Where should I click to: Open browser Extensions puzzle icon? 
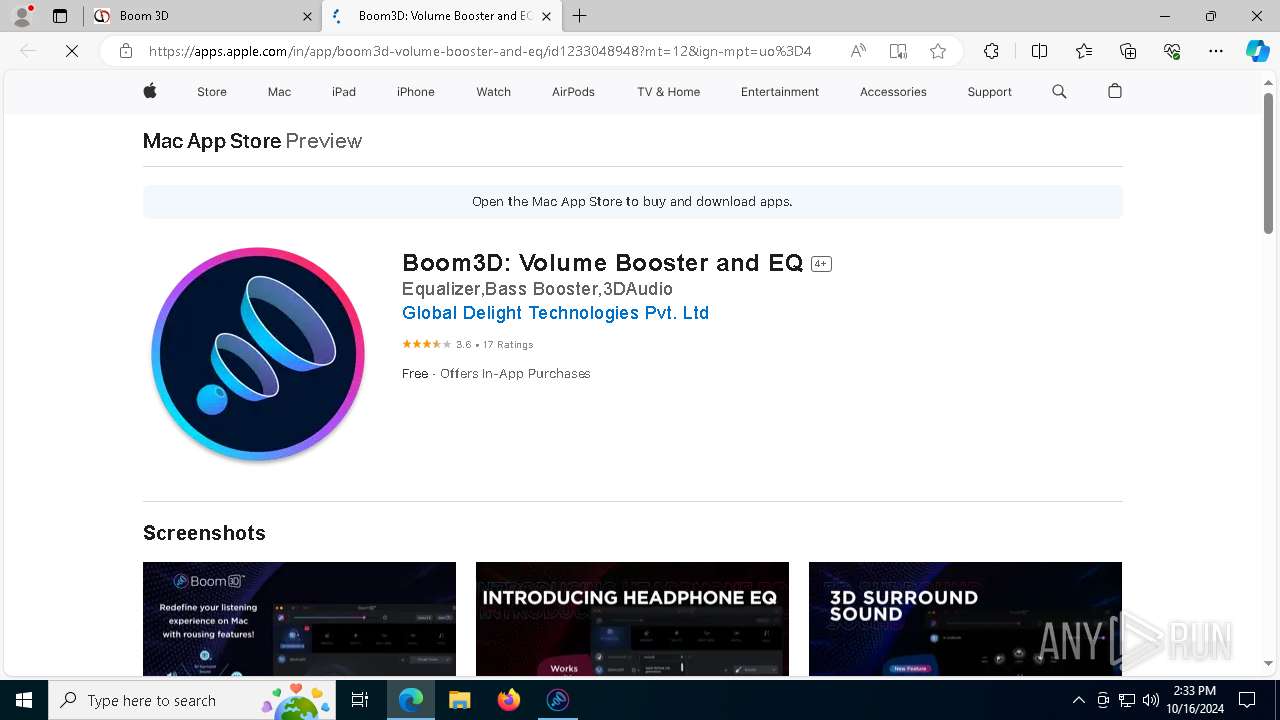pos(991,51)
